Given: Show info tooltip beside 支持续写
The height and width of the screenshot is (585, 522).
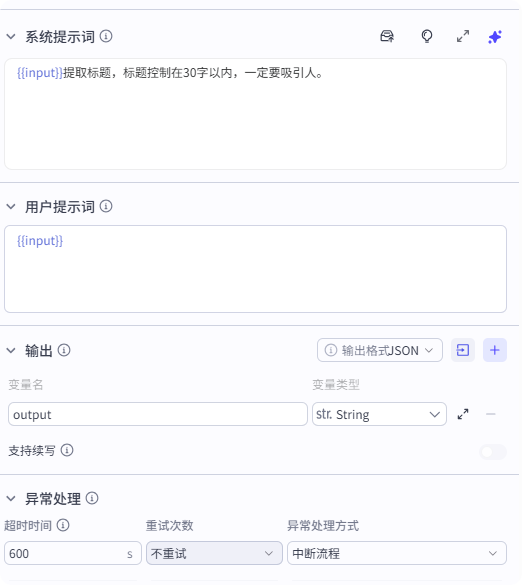Looking at the screenshot, I should [67, 450].
